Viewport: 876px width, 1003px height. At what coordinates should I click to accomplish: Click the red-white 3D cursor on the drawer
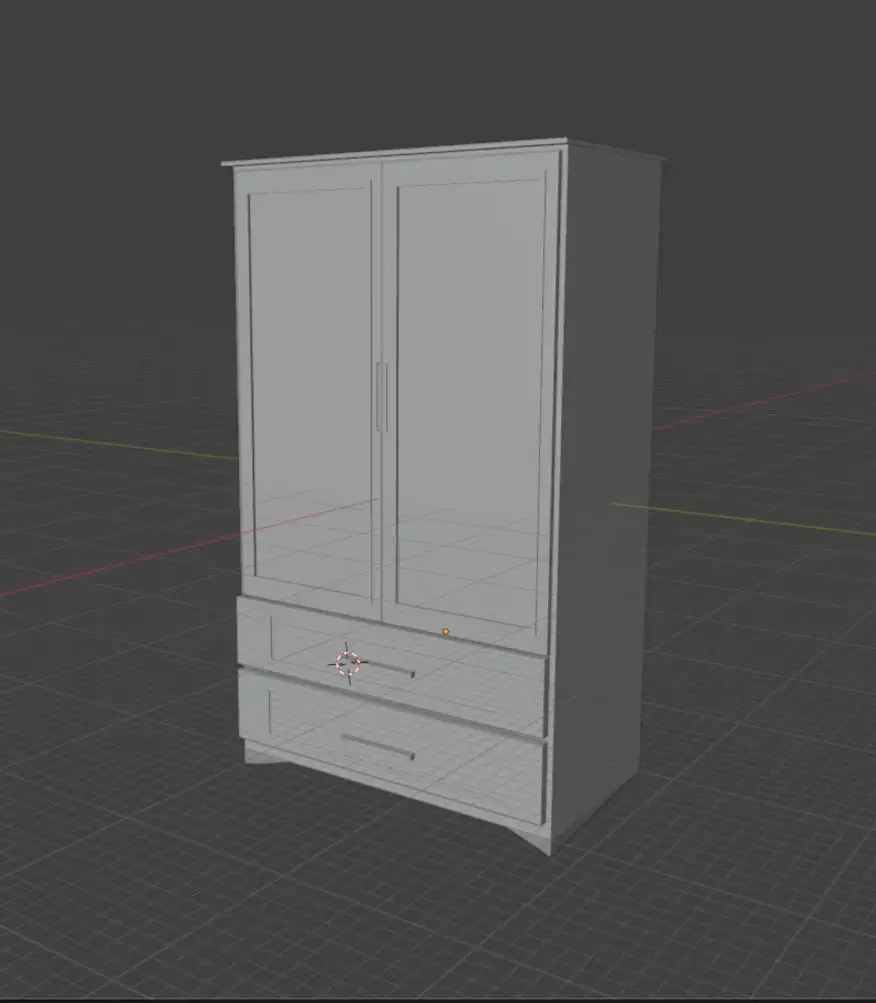point(348,663)
